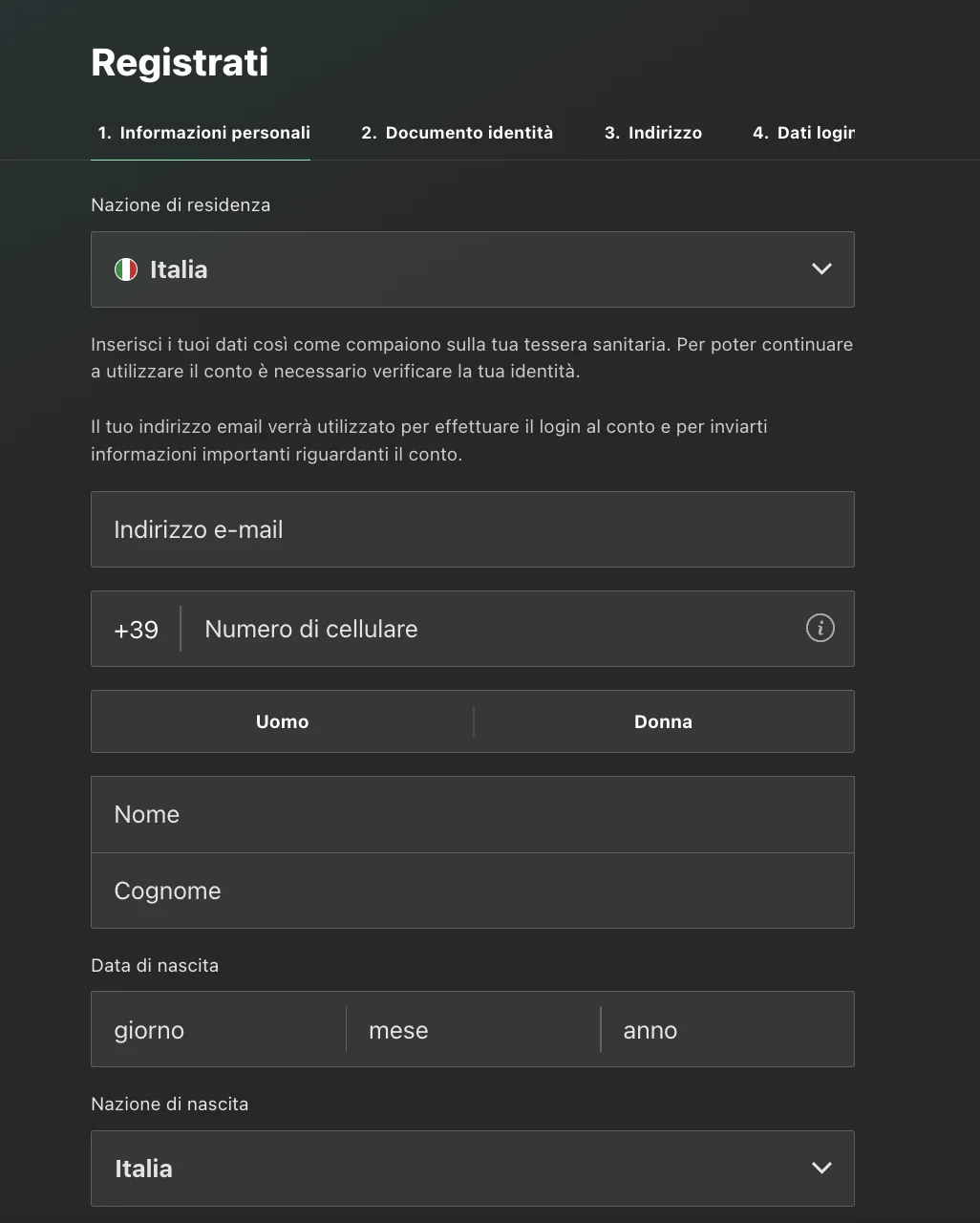The width and height of the screenshot is (980, 1223).
Task: Click the +39 country calling code prefix
Action: (136, 630)
